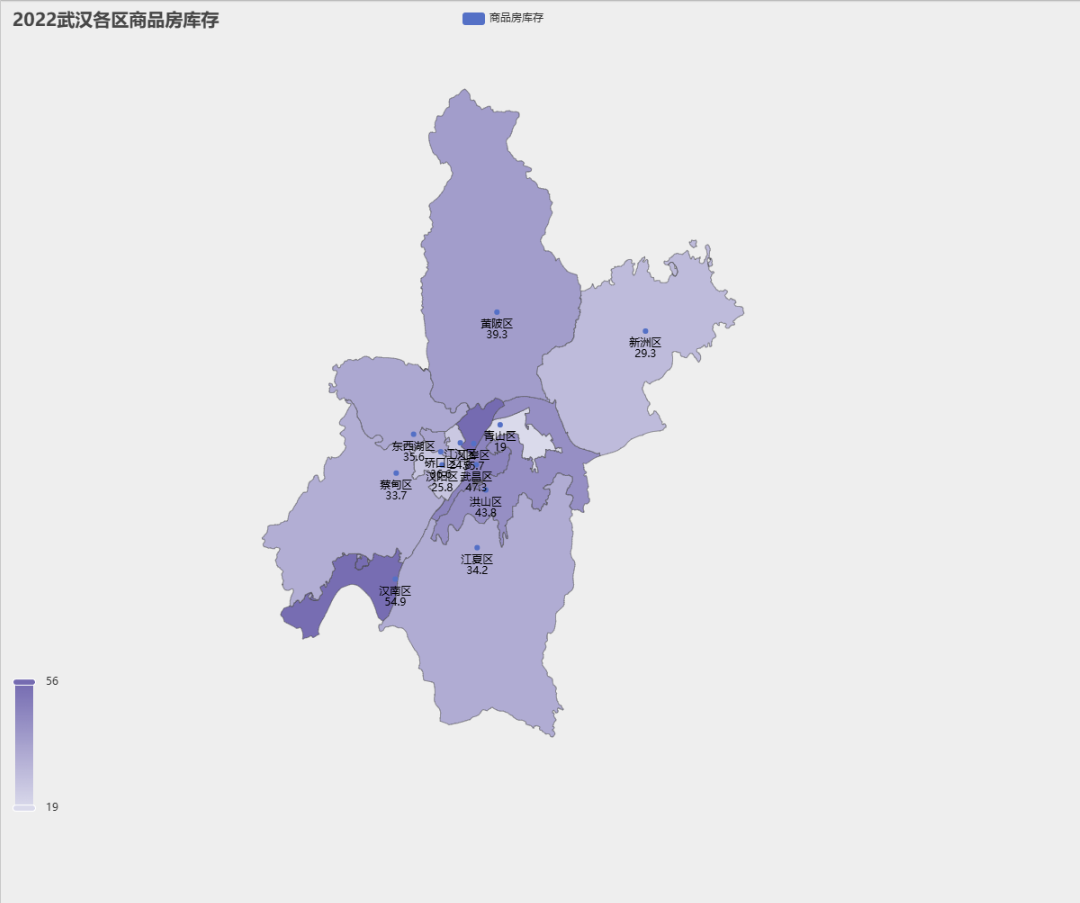1080x903 pixels.
Task: Select the 青山区 region label
Action: [500, 436]
